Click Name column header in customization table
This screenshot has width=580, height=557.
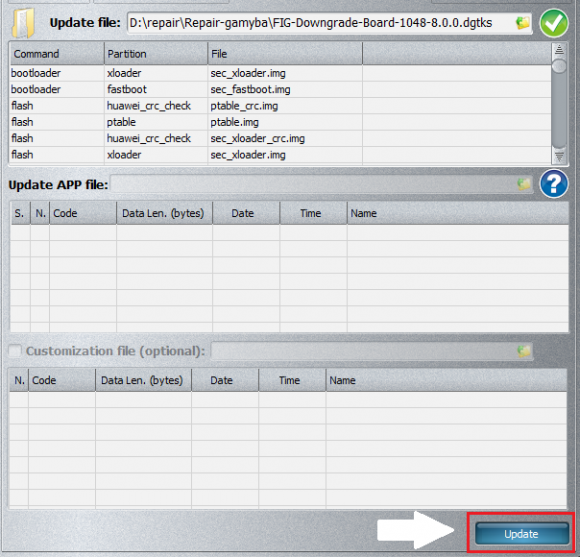click(446, 380)
